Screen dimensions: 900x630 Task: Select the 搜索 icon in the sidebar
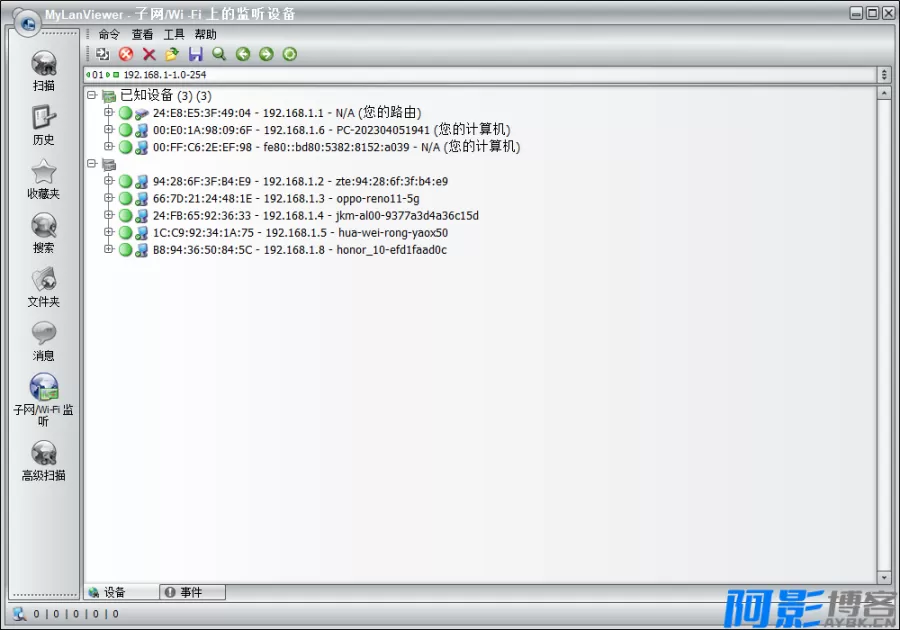point(43,232)
